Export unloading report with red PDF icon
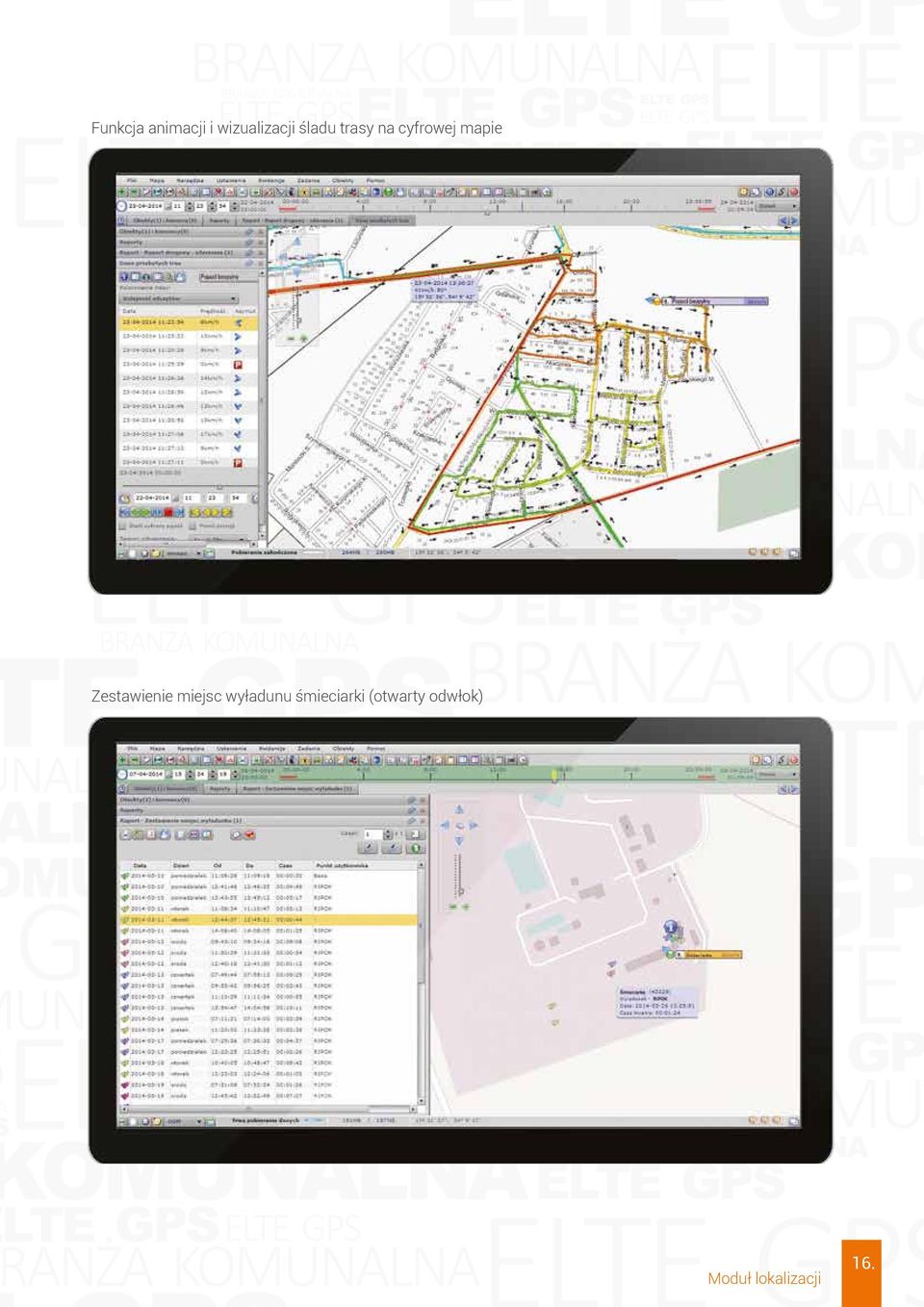The image size is (924, 1307). click(x=151, y=834)
